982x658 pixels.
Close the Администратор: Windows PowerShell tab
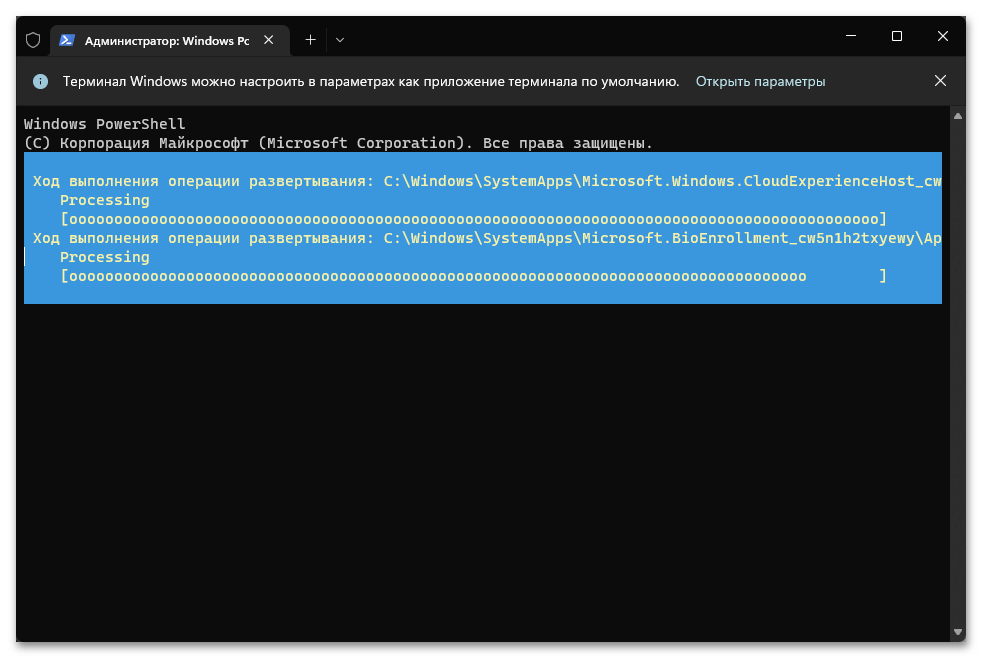click(x=268, y=40)
